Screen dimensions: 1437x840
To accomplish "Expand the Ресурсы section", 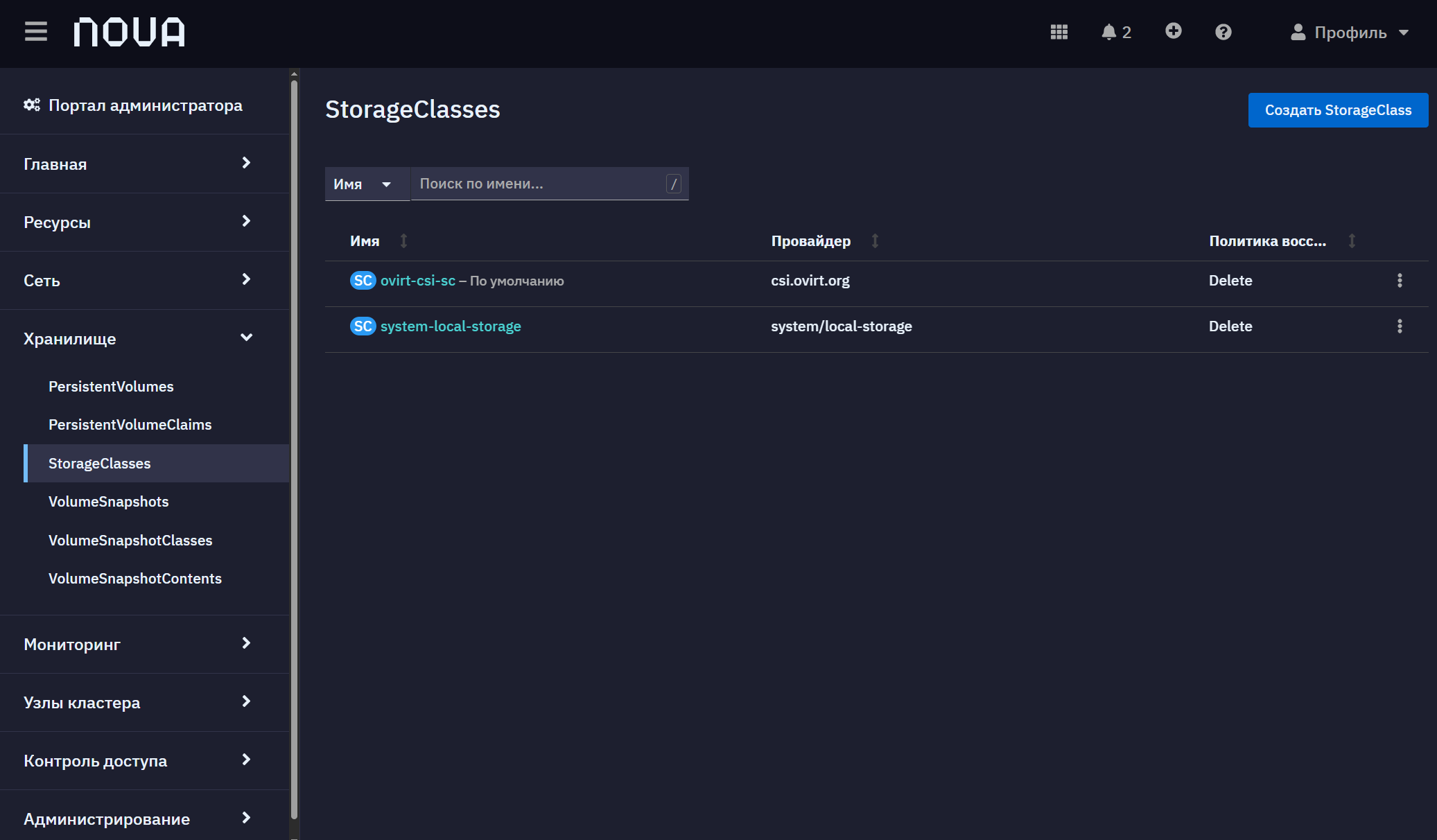I will click(x=137, y=222).
